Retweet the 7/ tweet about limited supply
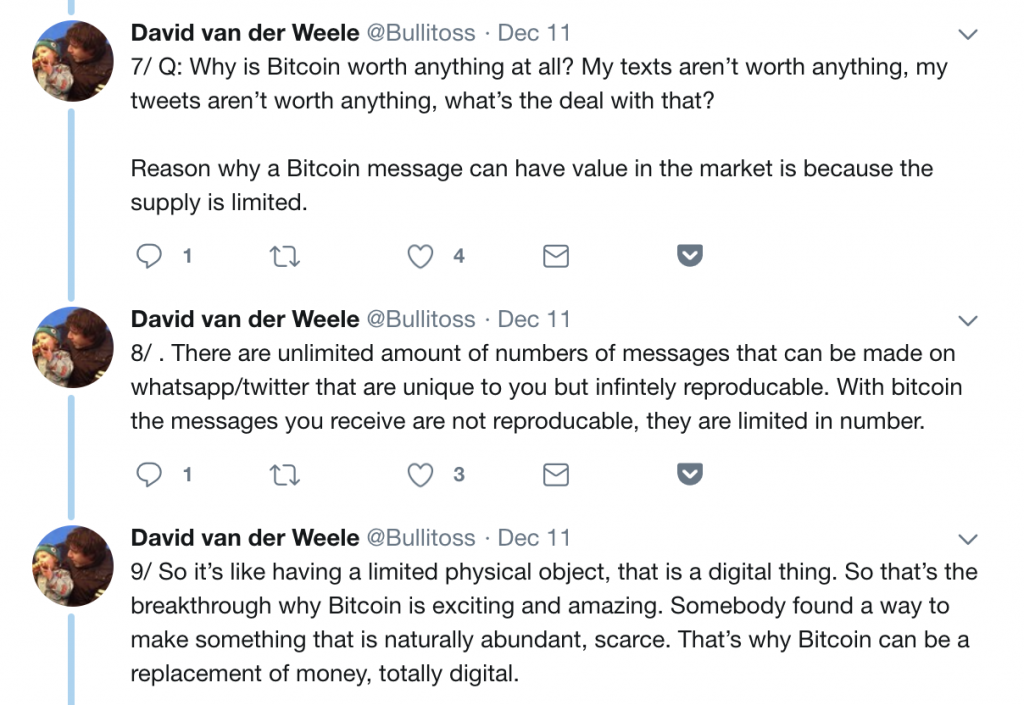 click(285, 257)
